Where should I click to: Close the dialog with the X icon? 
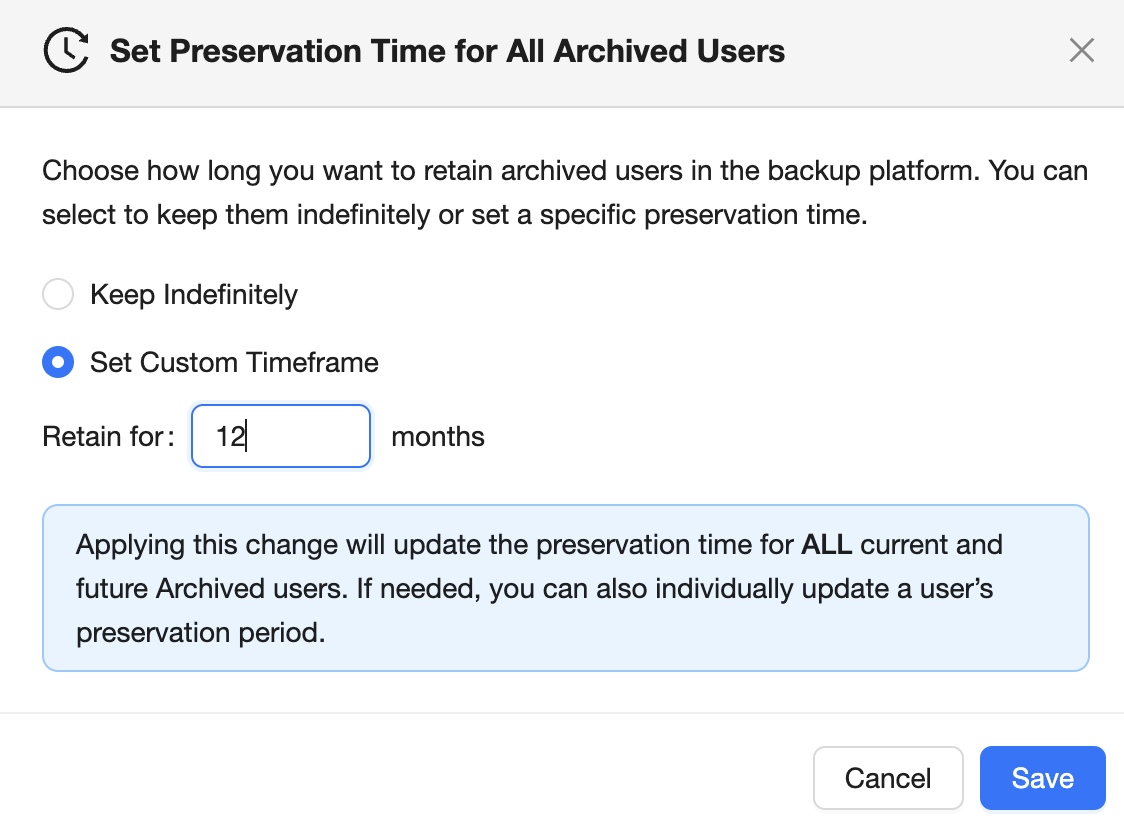pos(1081,50)
